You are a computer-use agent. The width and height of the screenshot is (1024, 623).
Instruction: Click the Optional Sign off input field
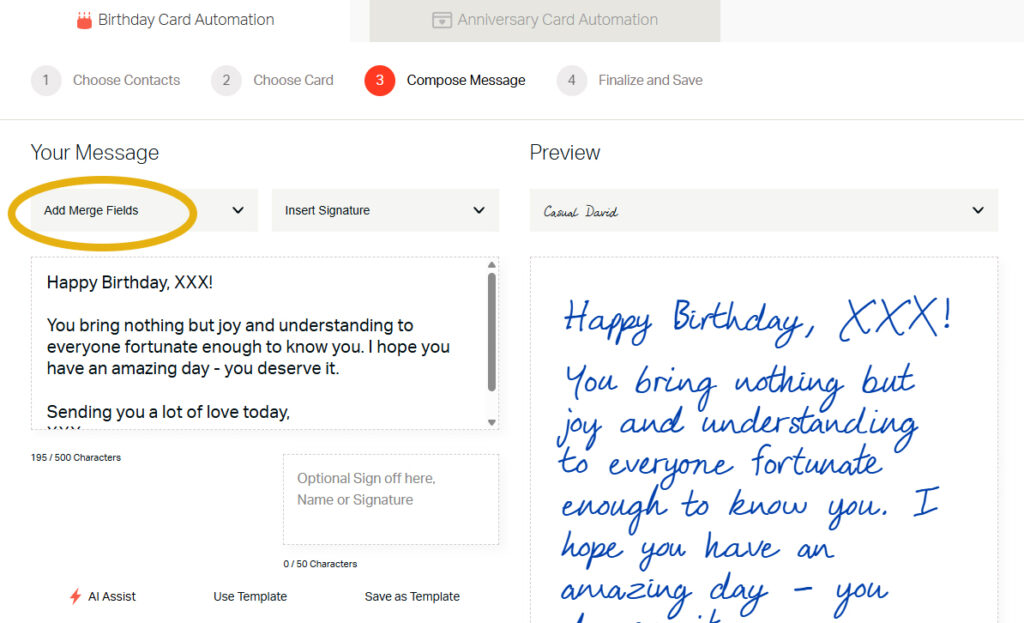(391, 500)
